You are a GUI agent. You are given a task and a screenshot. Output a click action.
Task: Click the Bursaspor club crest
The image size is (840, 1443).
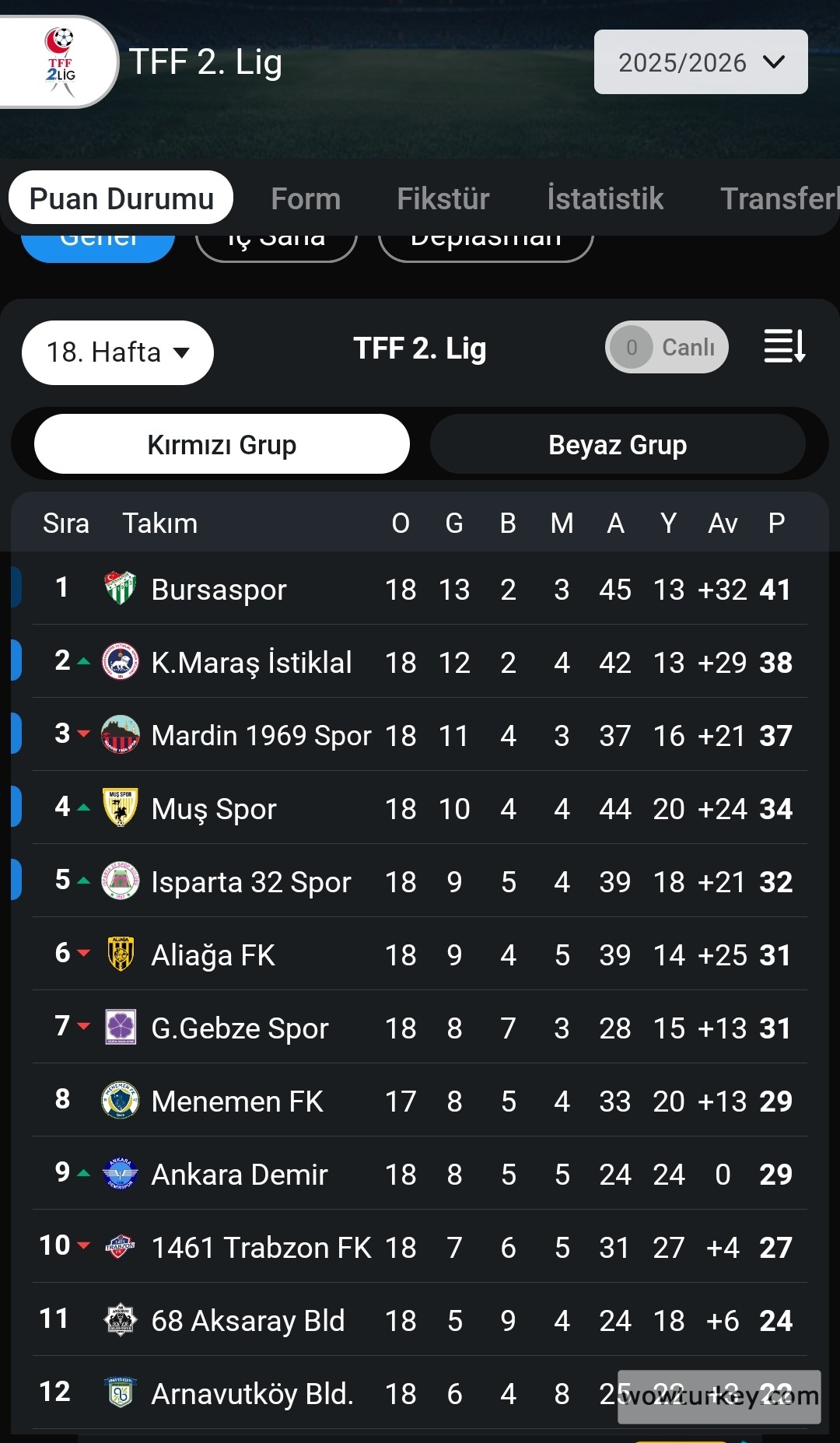click(121, 589)
